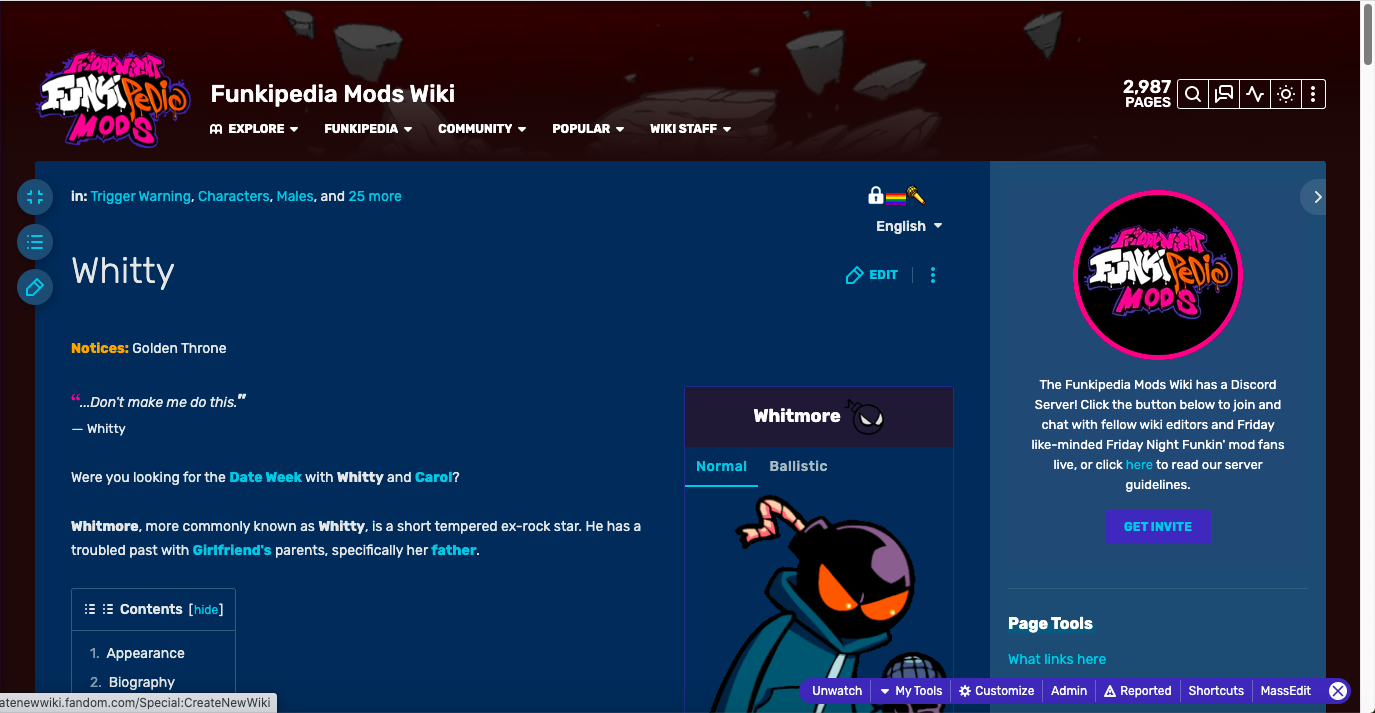Open the wiki search magnifier icon

[x=1193, y=94]
